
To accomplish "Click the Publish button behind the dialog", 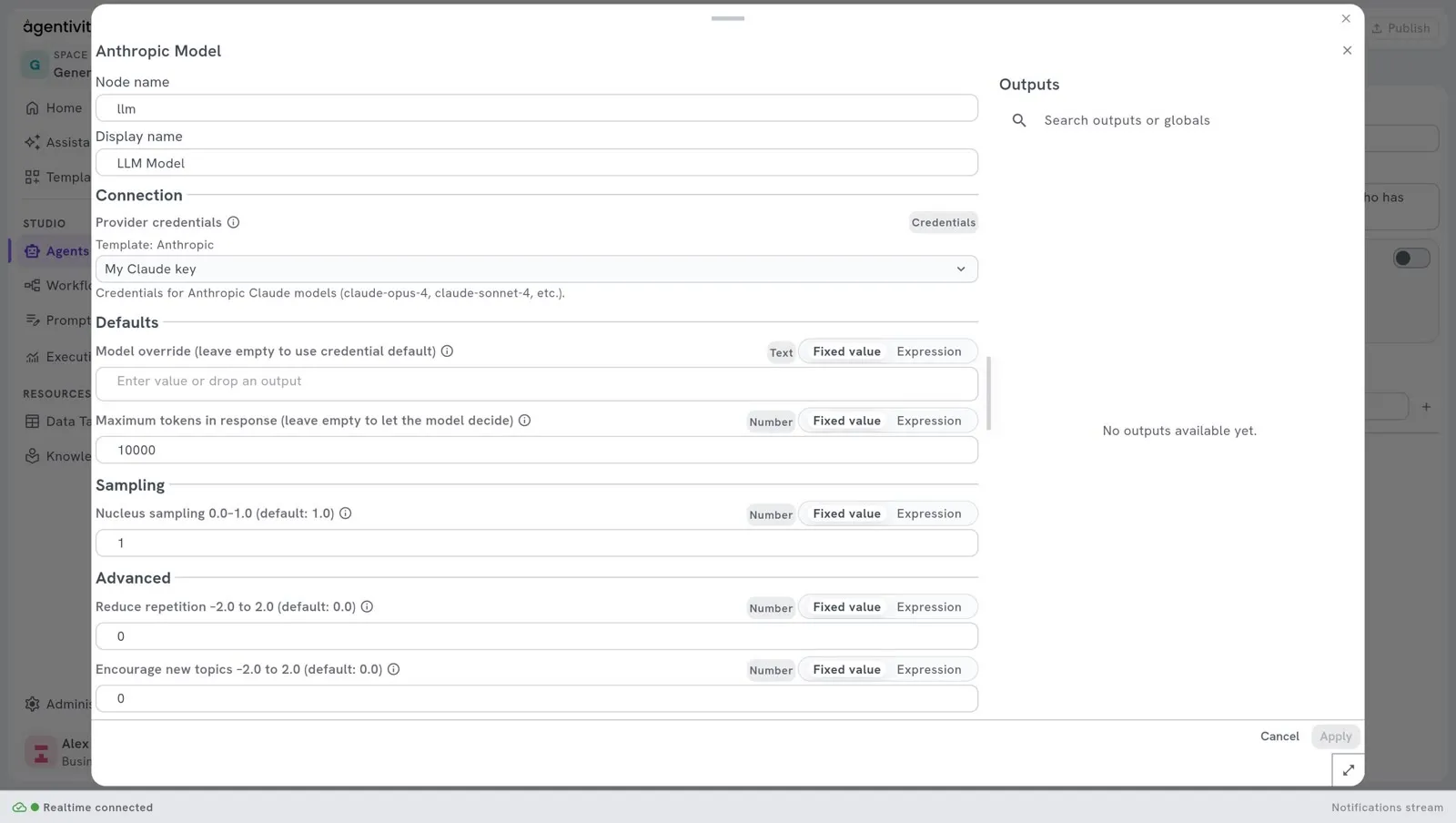I will [1401, 28].
